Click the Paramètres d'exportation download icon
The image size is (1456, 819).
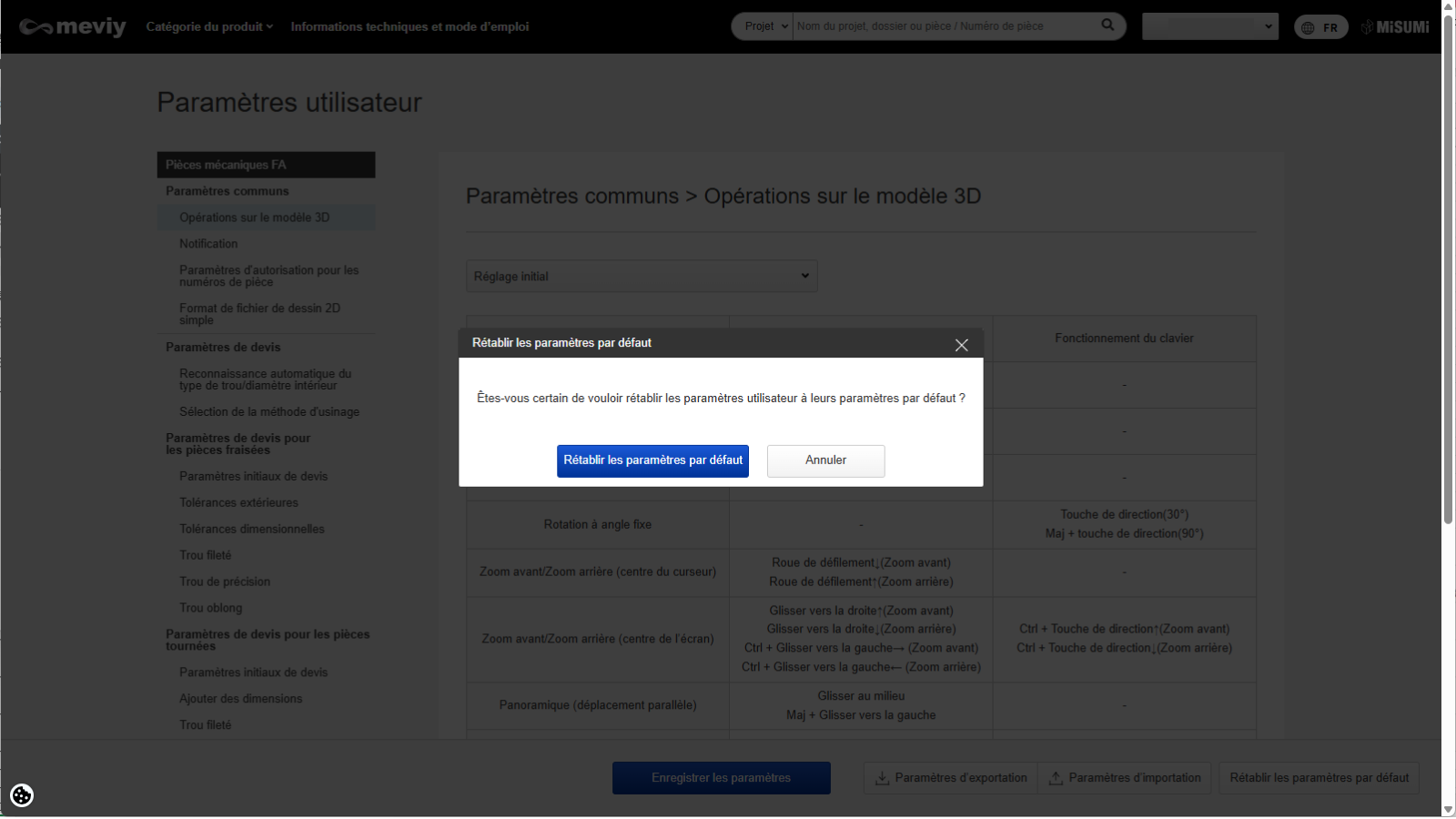pyautogui.click(x=882, y=778)
